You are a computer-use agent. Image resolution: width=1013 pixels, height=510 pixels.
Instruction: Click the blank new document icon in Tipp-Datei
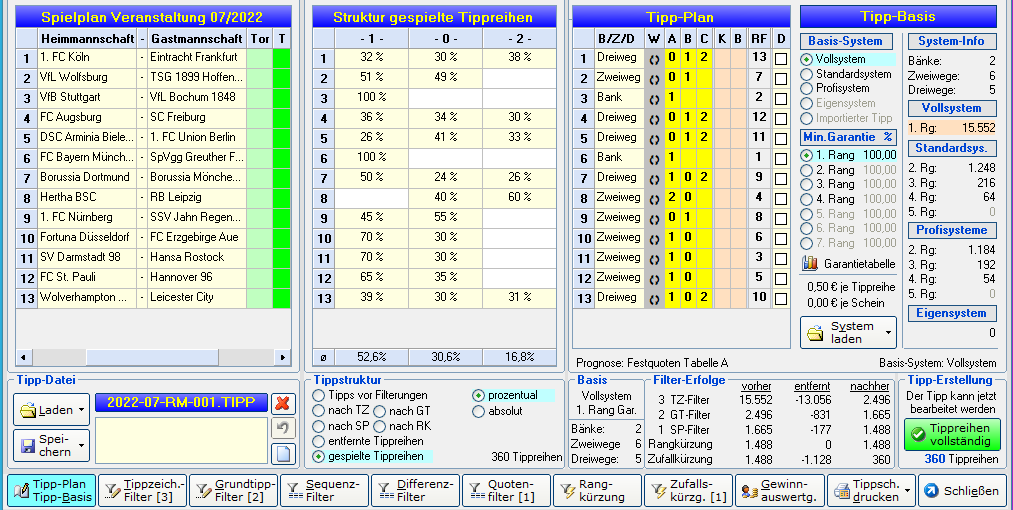click(282, 453)
